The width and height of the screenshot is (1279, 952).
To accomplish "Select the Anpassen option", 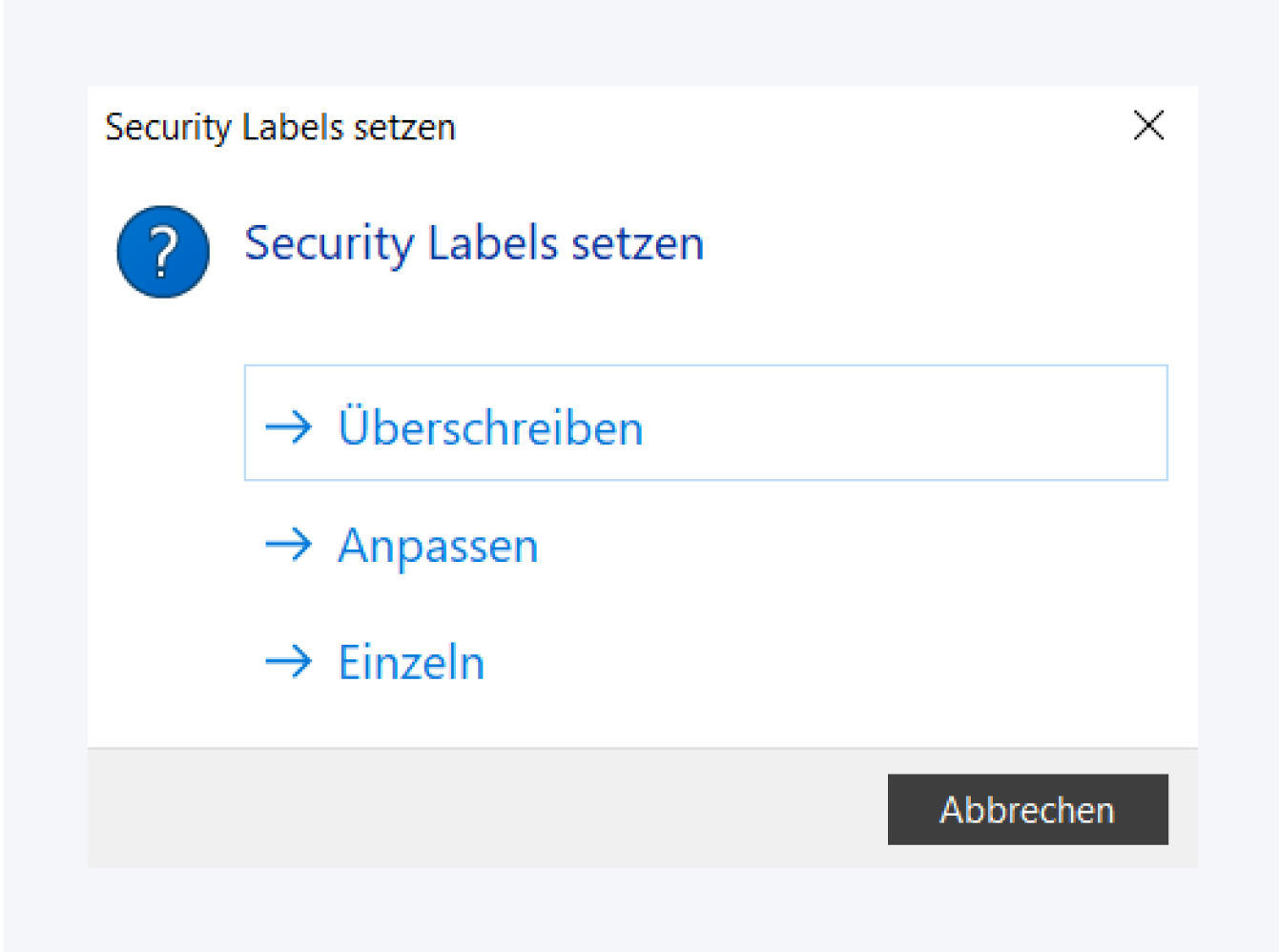I will (438, 547).
